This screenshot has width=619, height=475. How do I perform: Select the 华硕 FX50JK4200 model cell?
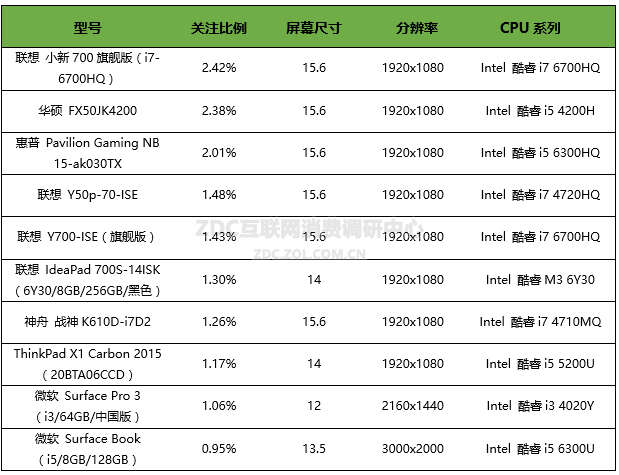88,110
